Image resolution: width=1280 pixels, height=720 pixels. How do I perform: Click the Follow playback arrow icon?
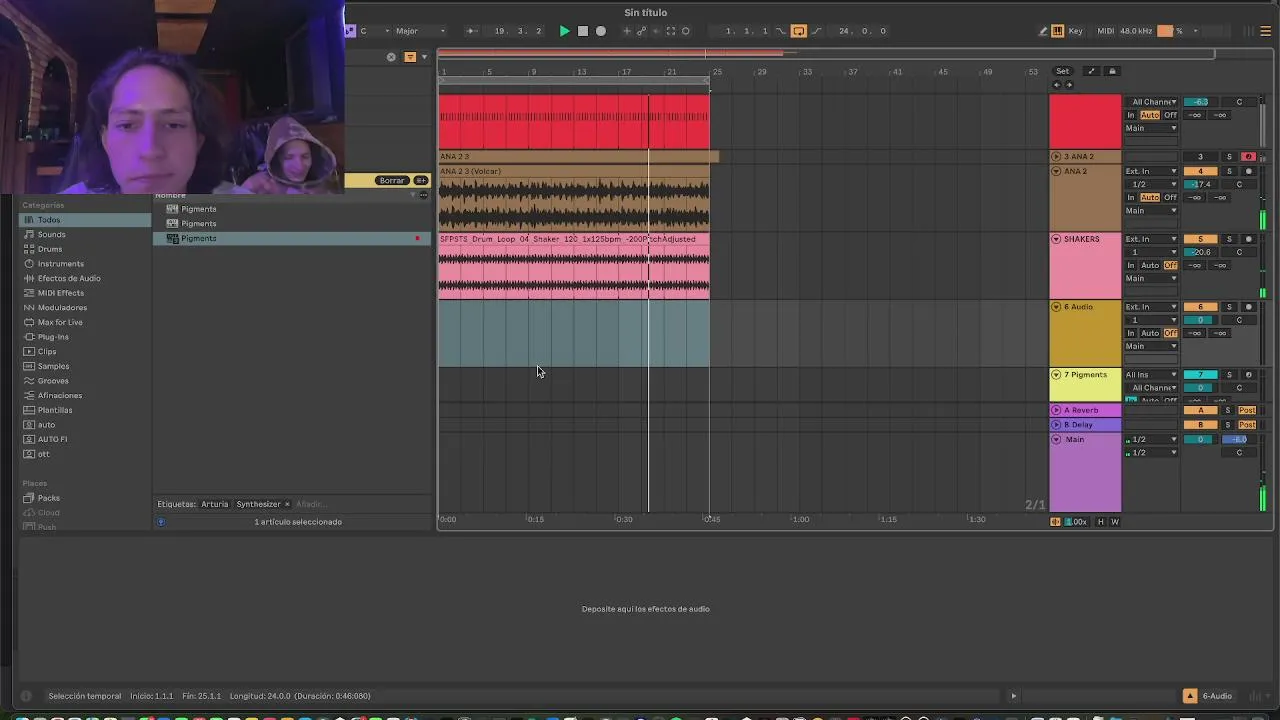tap(472, 31)
